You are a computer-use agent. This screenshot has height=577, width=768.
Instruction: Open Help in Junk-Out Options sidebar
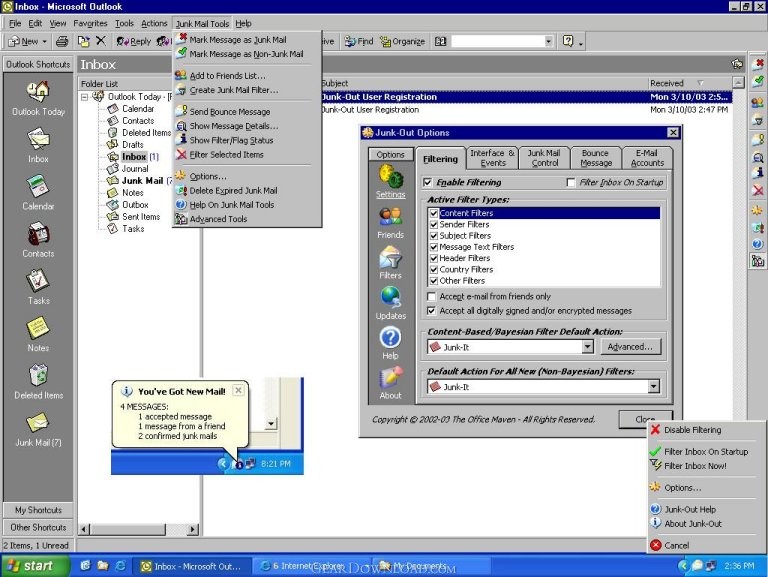tap(390, 343)
